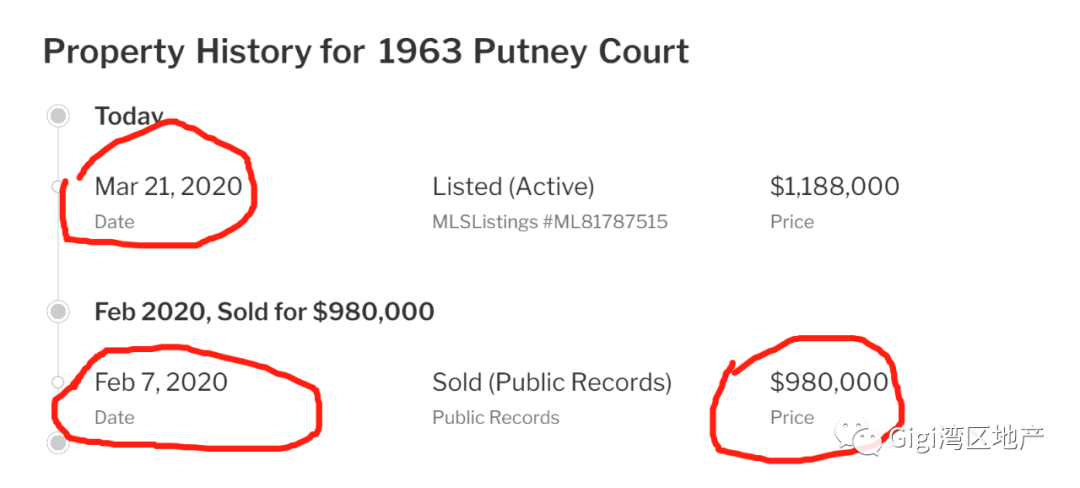Screen dimensions: 1080x488
Task: Click the $980,000 sold price
Action: [829, 382]
